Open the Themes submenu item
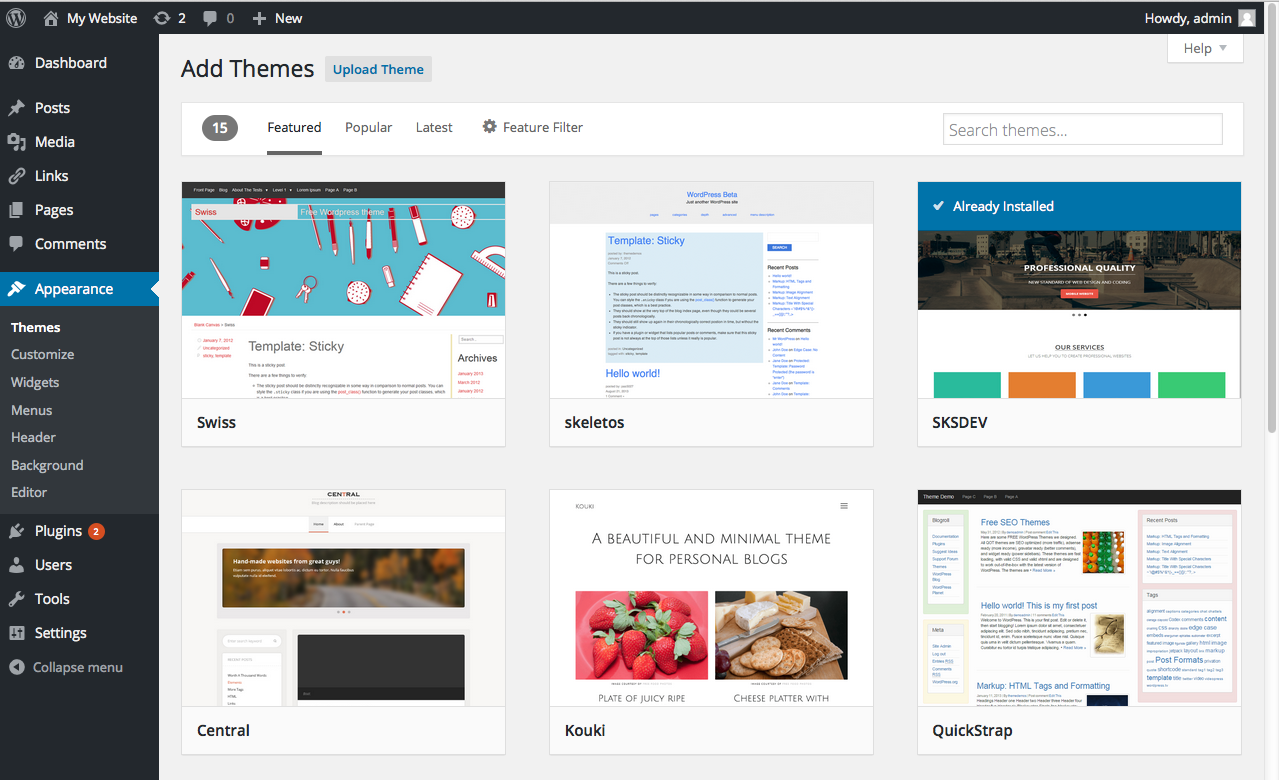Viewport: 1279px width, 780px height. 36,327
